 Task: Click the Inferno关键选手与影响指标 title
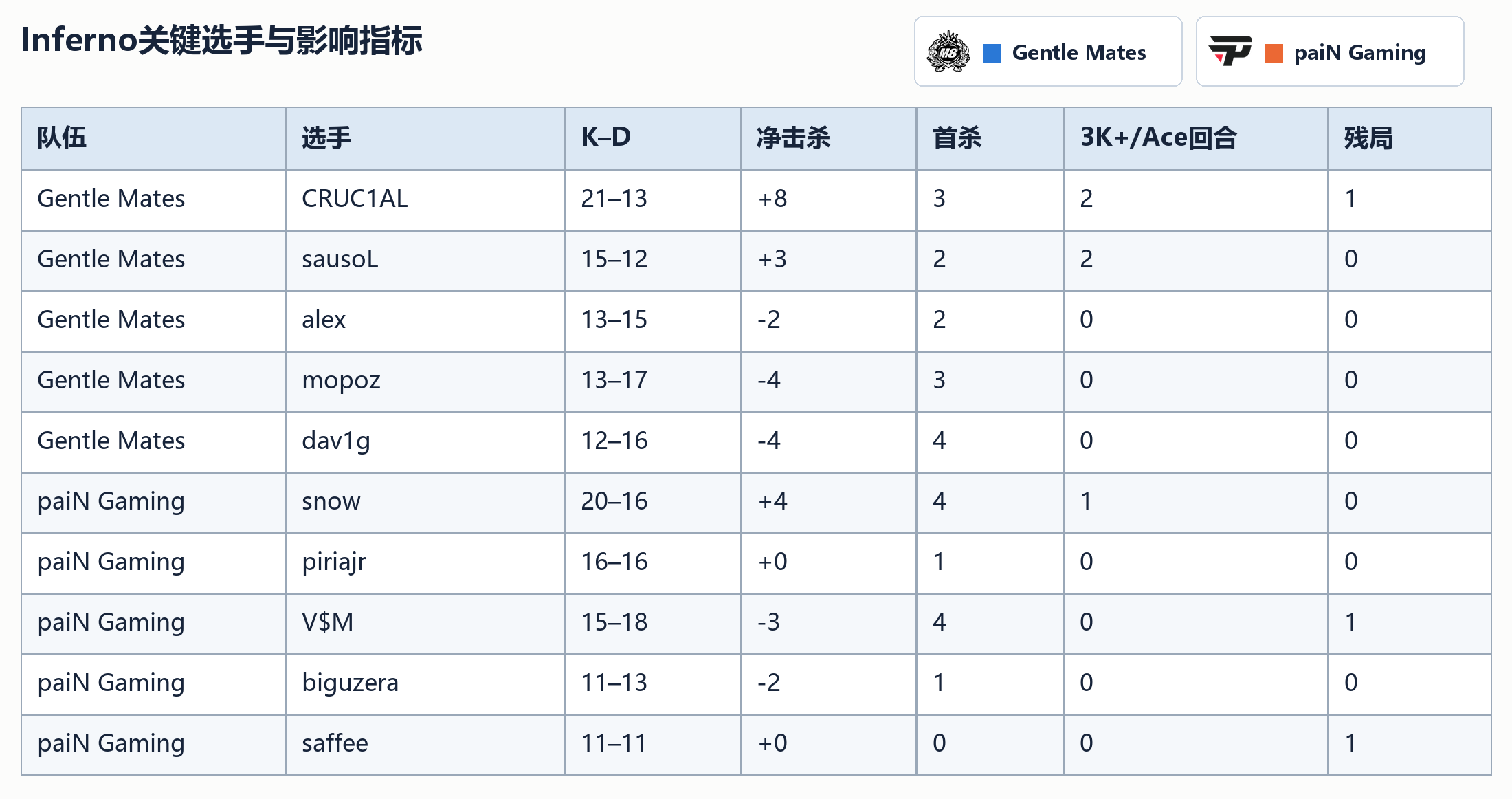(x=222, y=40)
